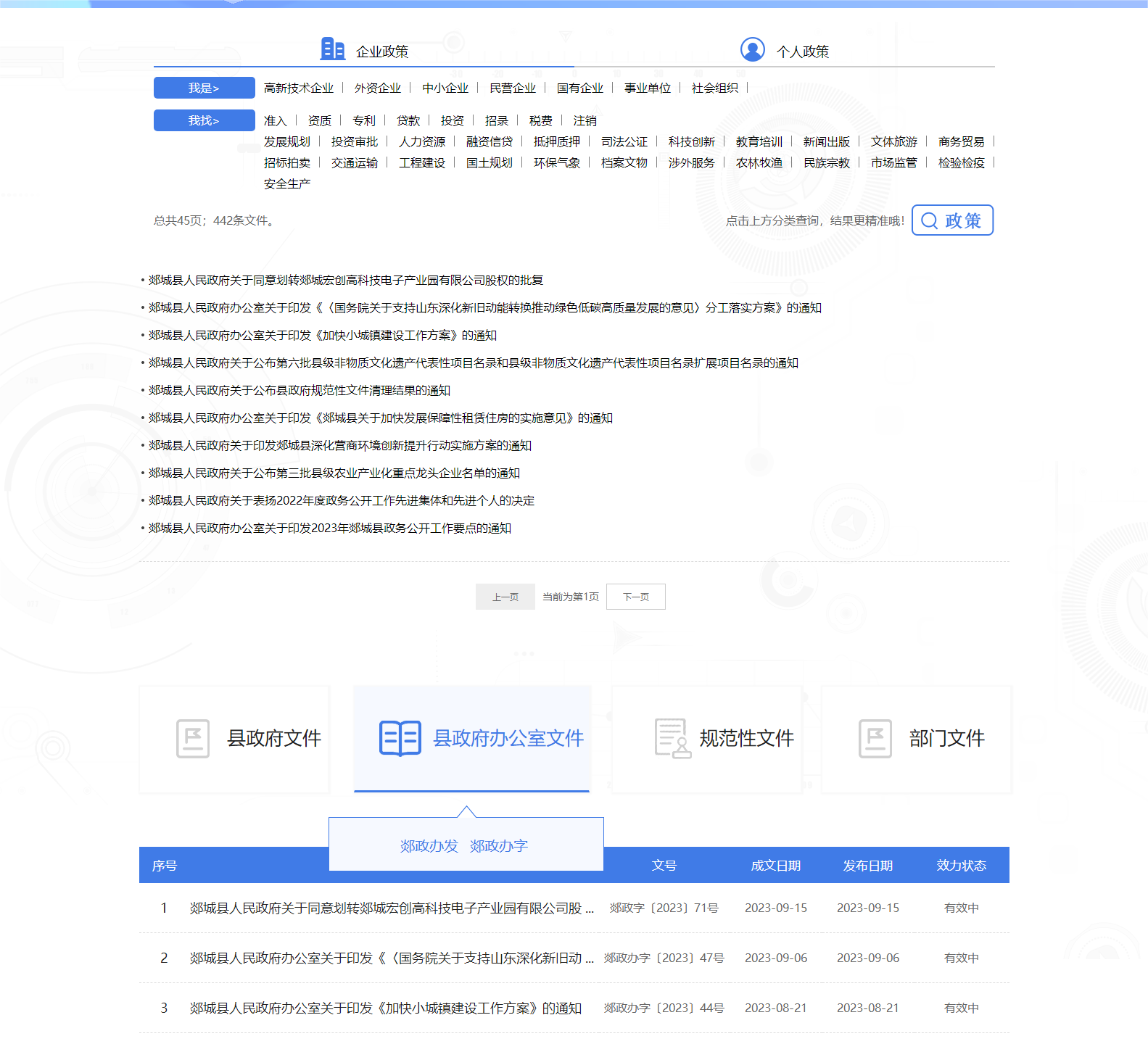Select the 注销 category
This screenshot has width=1148, height=1044.
[585, 120]
